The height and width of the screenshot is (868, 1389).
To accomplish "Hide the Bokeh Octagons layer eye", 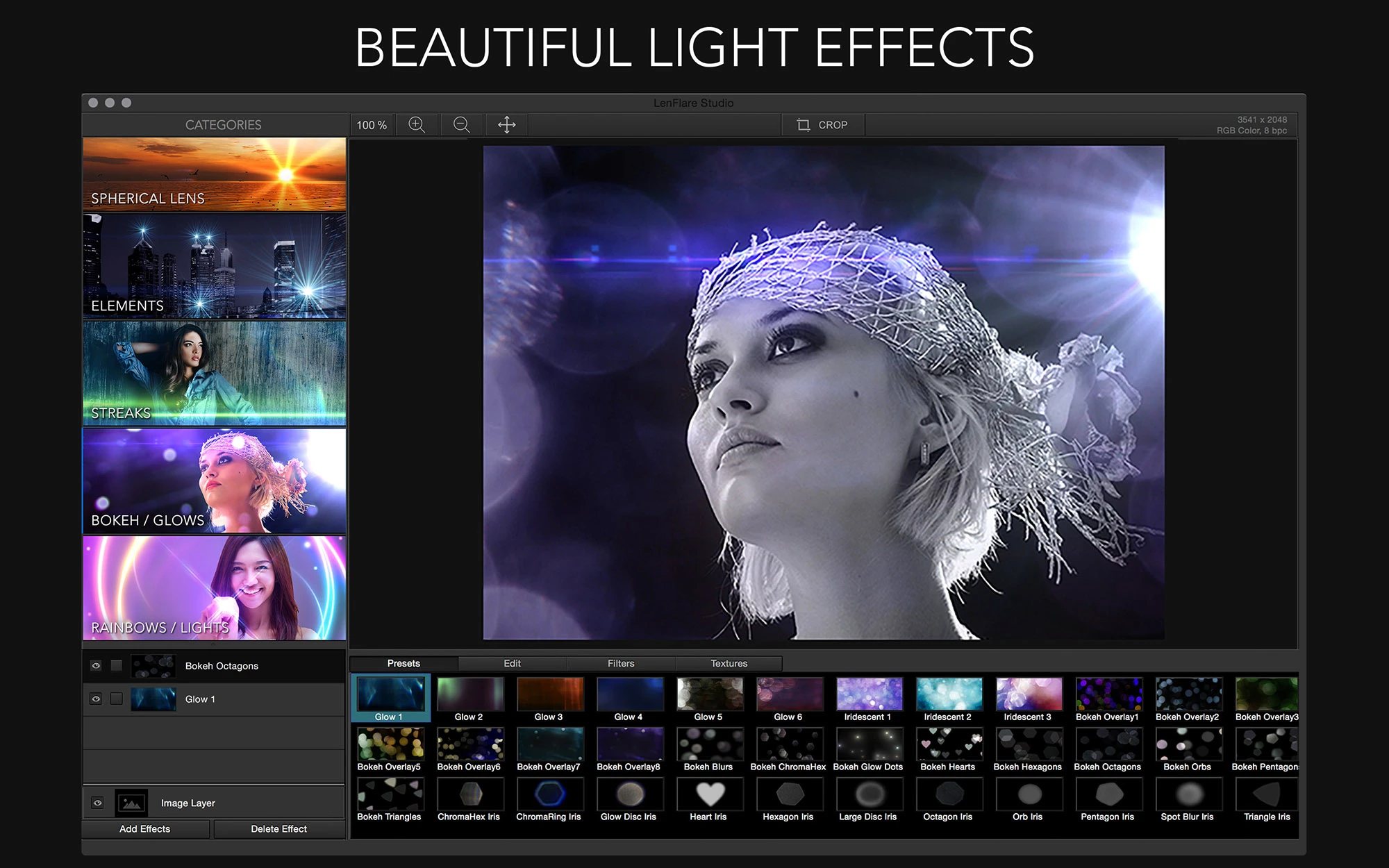I will pos(96,665).
